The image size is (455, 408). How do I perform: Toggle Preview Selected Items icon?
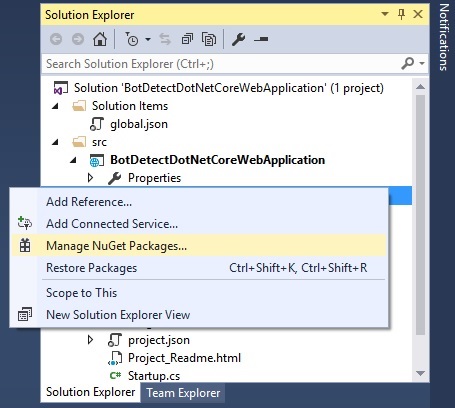click(x=261, y=39)
